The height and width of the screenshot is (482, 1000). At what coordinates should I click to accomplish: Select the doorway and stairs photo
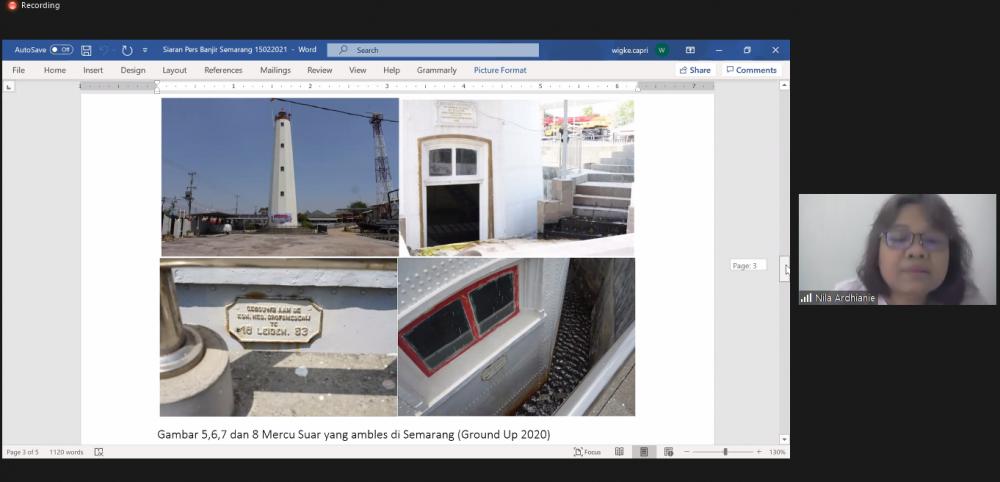pyautogui.click(x=517, y=178)
